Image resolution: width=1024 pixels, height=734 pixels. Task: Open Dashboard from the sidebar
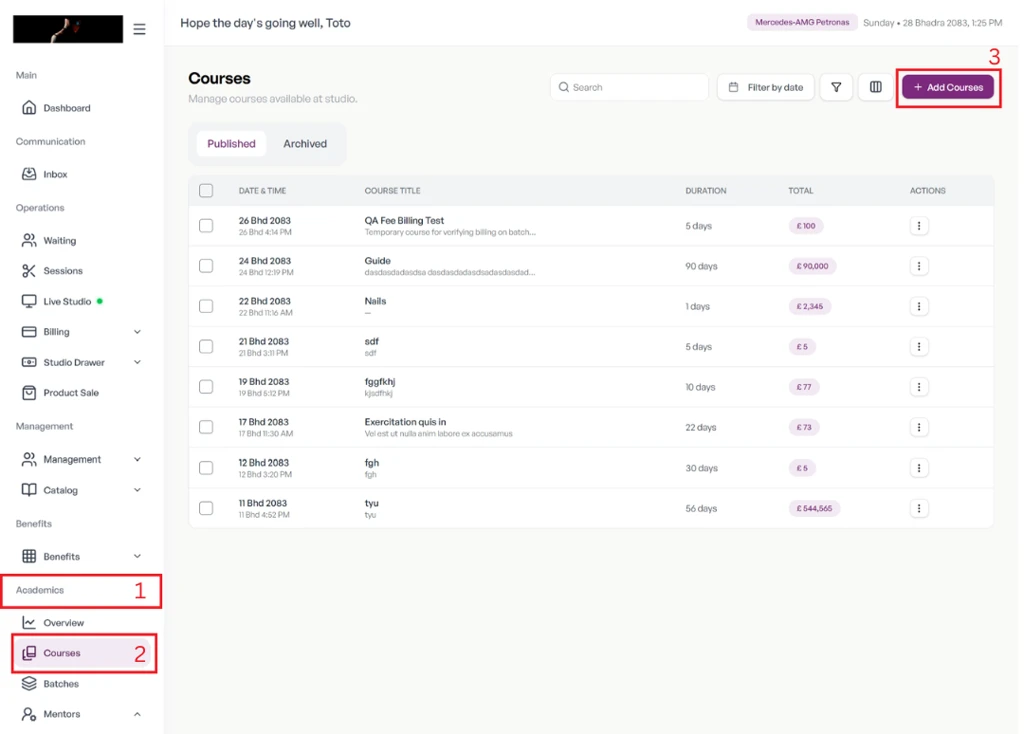click(56, 108)
